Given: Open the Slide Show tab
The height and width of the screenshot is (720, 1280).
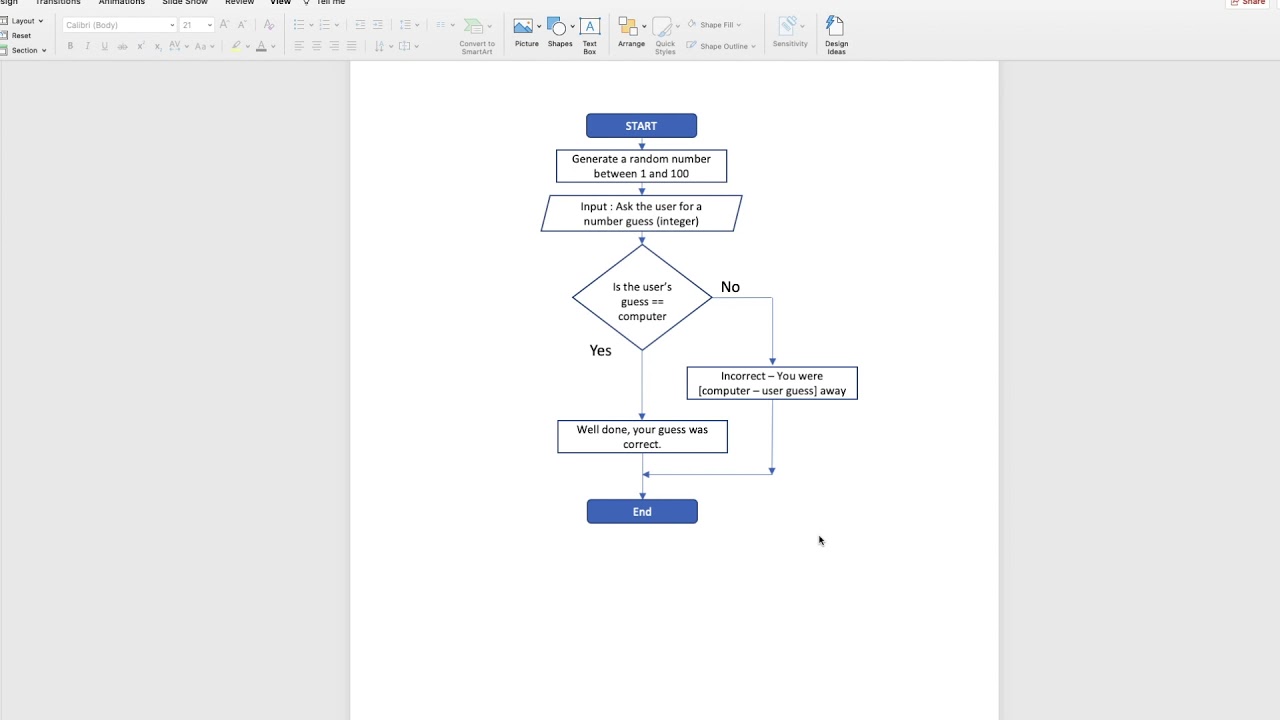Looking at the screenshot, I should coord(185,3).
